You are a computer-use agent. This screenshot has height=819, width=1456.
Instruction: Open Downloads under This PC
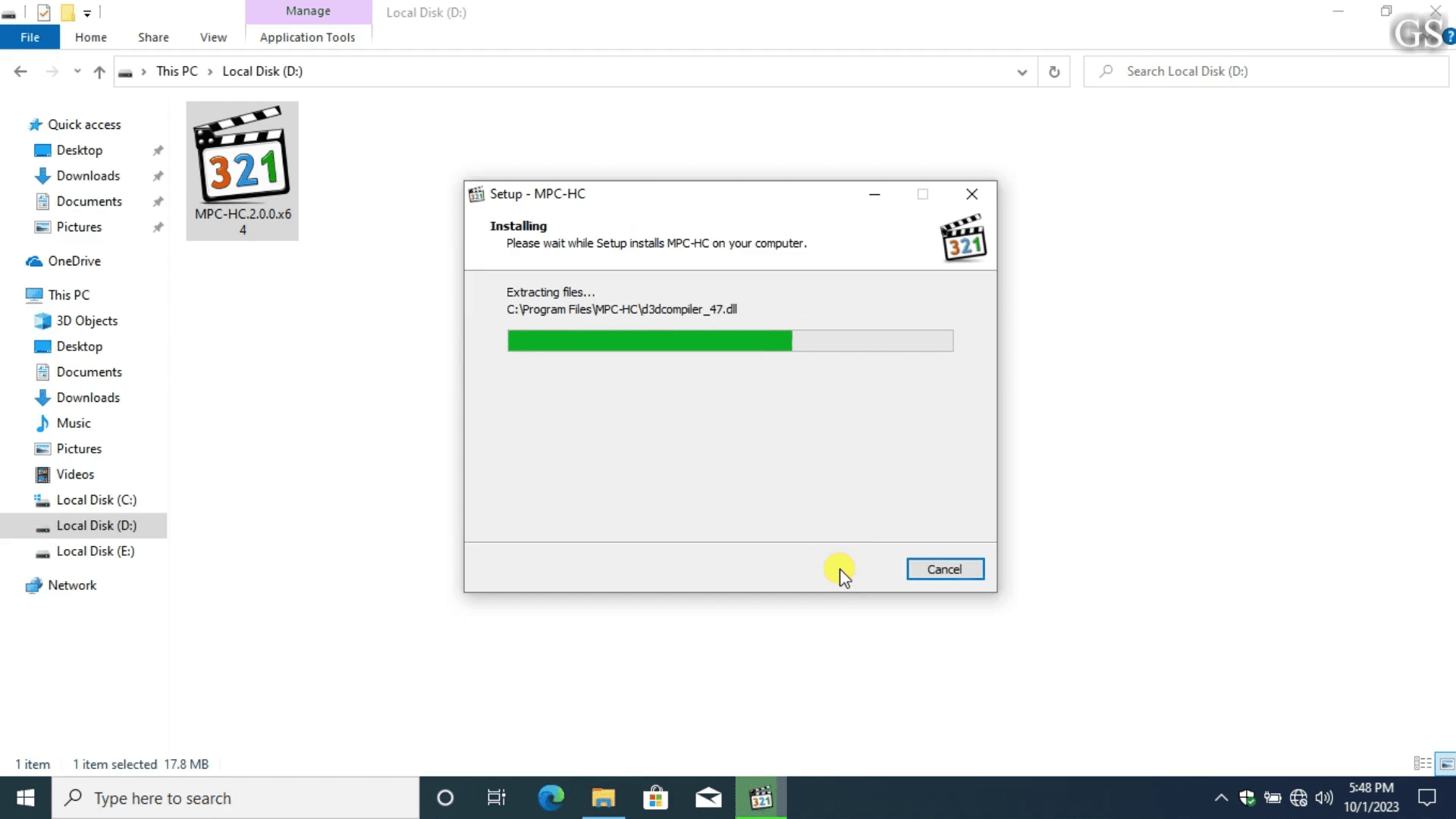[x=88, y=398]
